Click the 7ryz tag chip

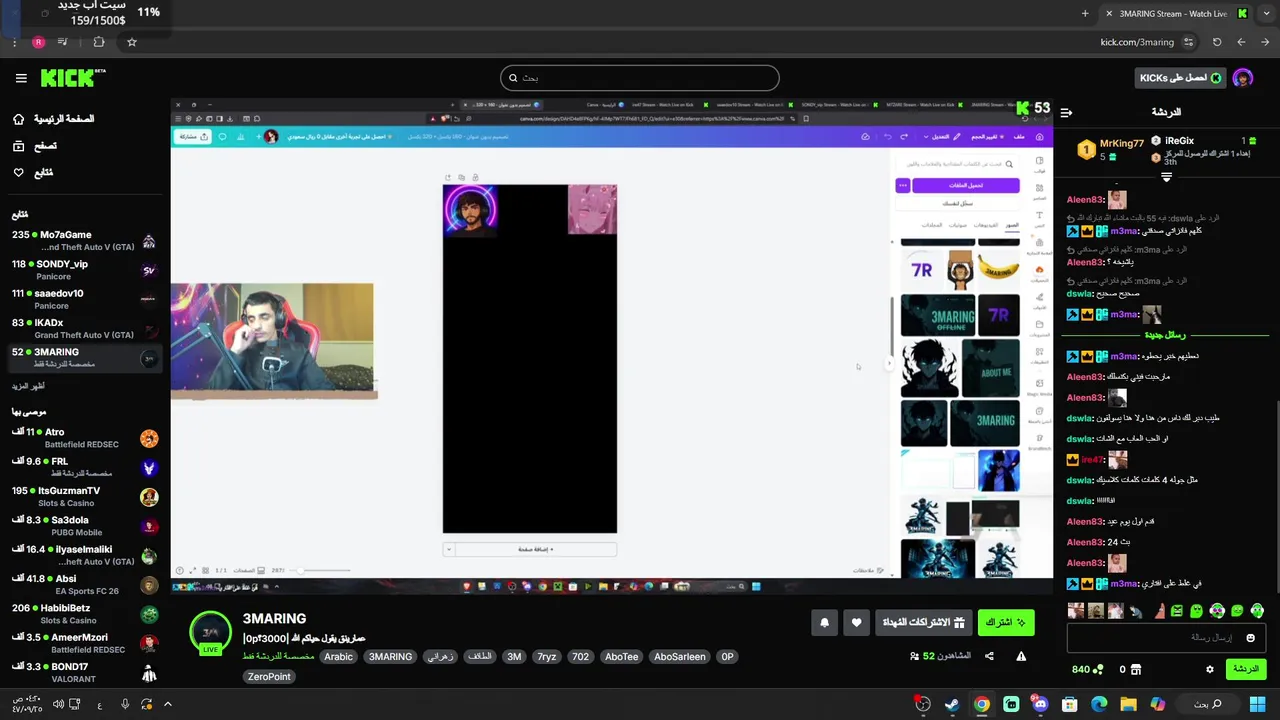click(x=546, y=657)
